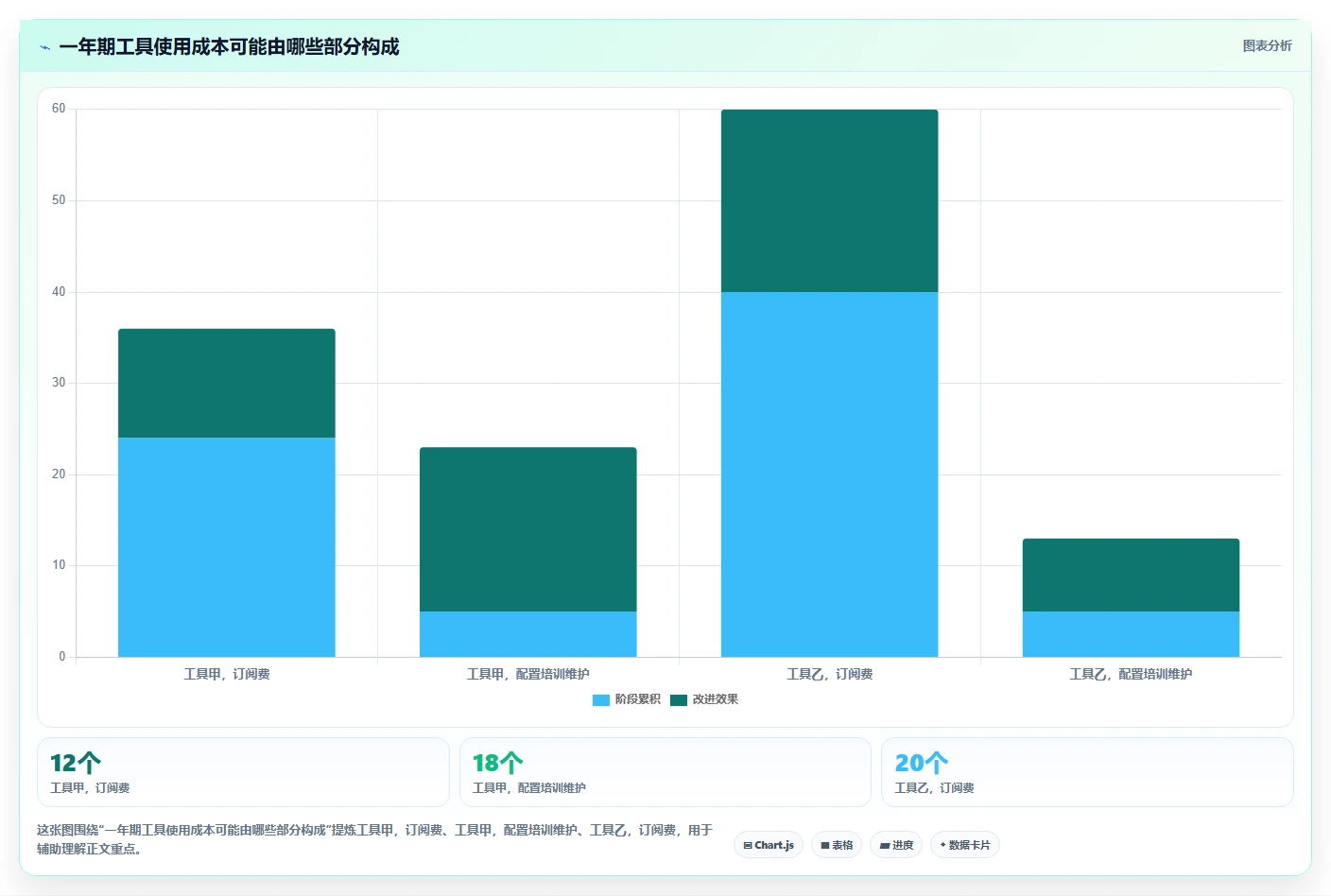Image resolution: width=1331 pixels, height=896 pixels.
Task: Click the y-axis value 50
Action: [x=59, y=200]
